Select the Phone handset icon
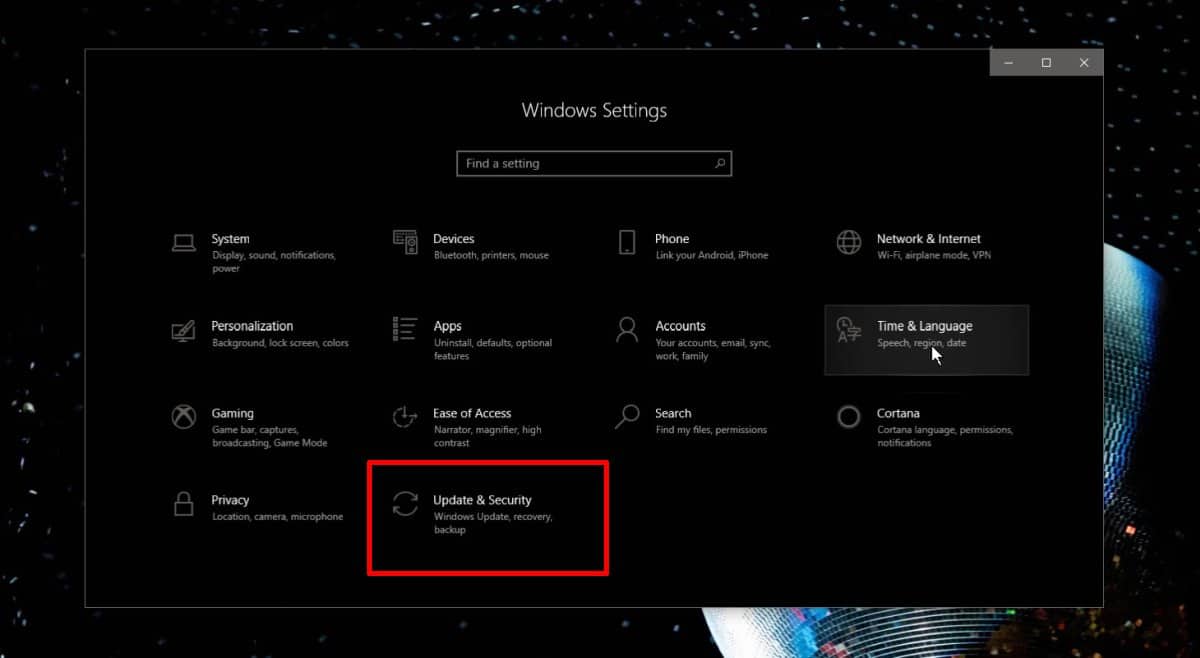This screenshot has width=1200, height=658. coord(627,242)
